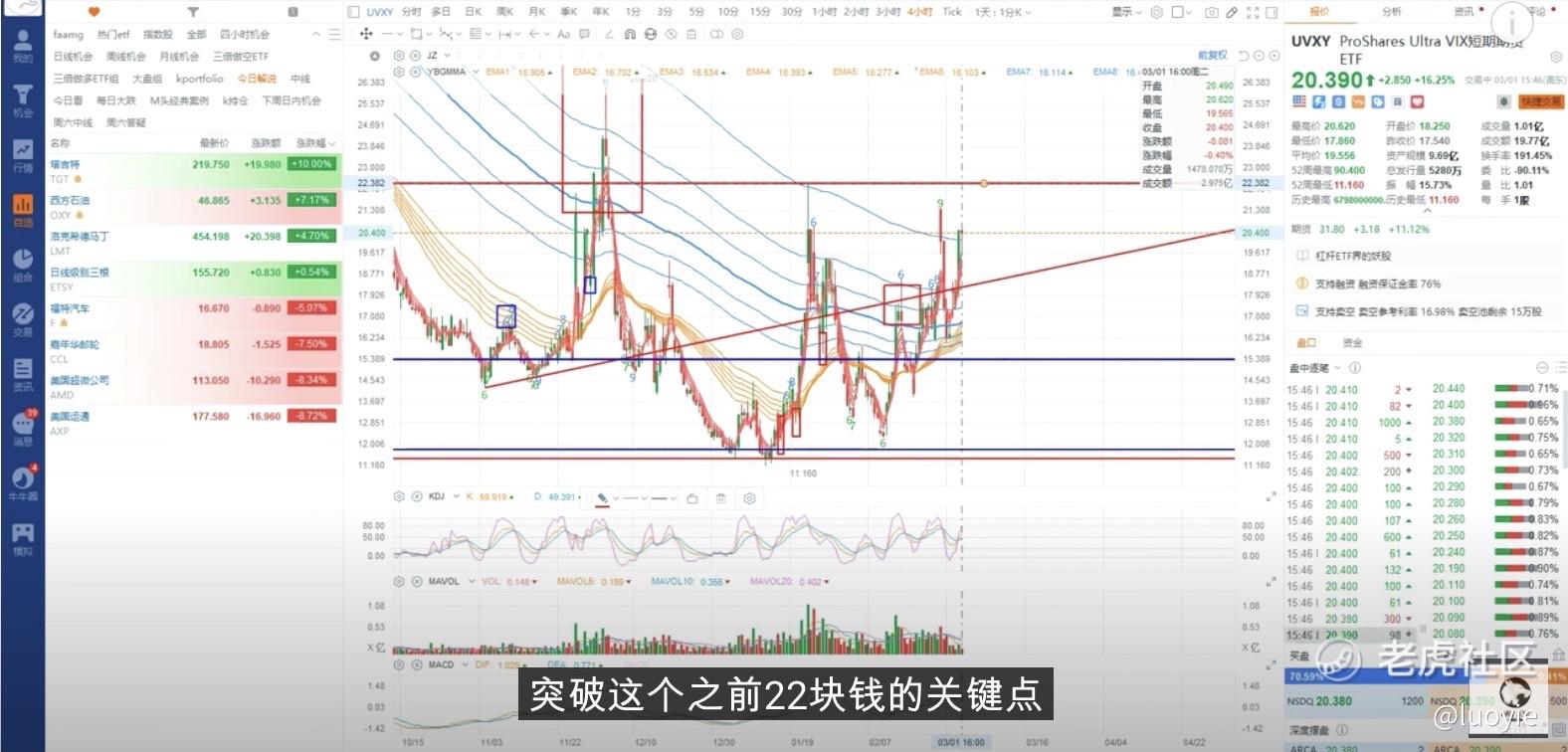Select the kportfolio watchlist group
1568x752 pixels.
(199, 78)
